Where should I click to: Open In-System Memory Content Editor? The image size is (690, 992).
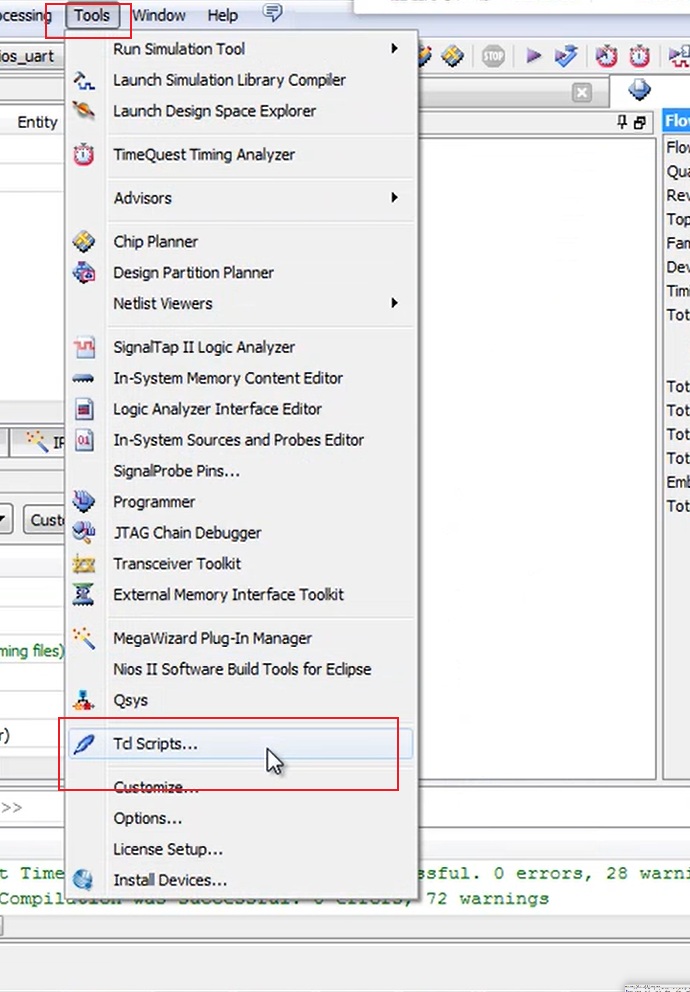click(x=241, y=378)
